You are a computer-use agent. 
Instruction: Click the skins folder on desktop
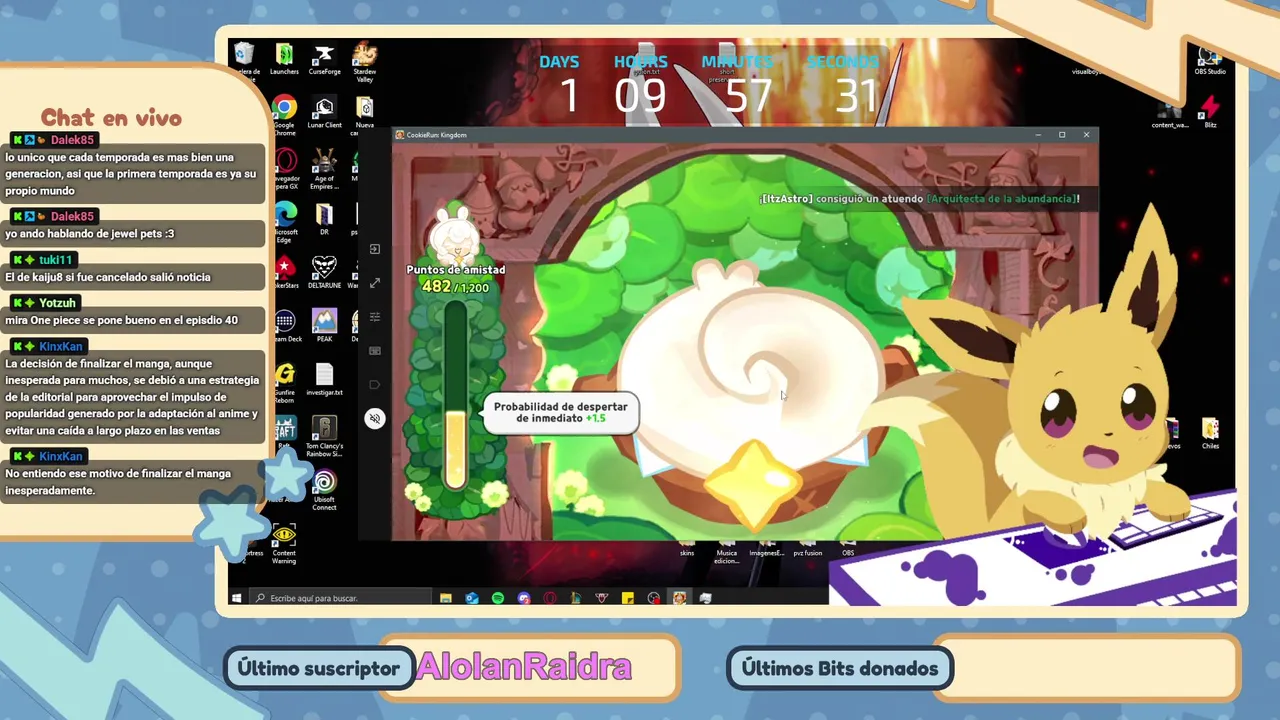click(687, 548)
